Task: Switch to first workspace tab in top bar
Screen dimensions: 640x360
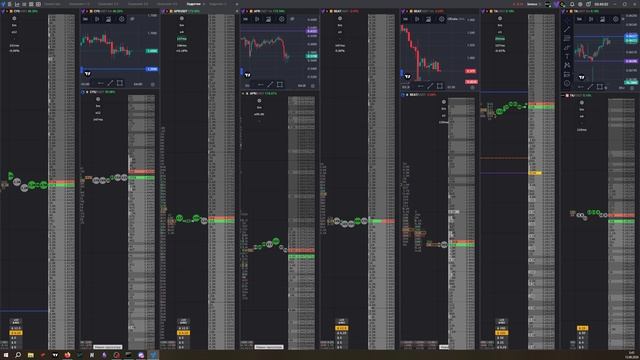Action: click(52, 4)
